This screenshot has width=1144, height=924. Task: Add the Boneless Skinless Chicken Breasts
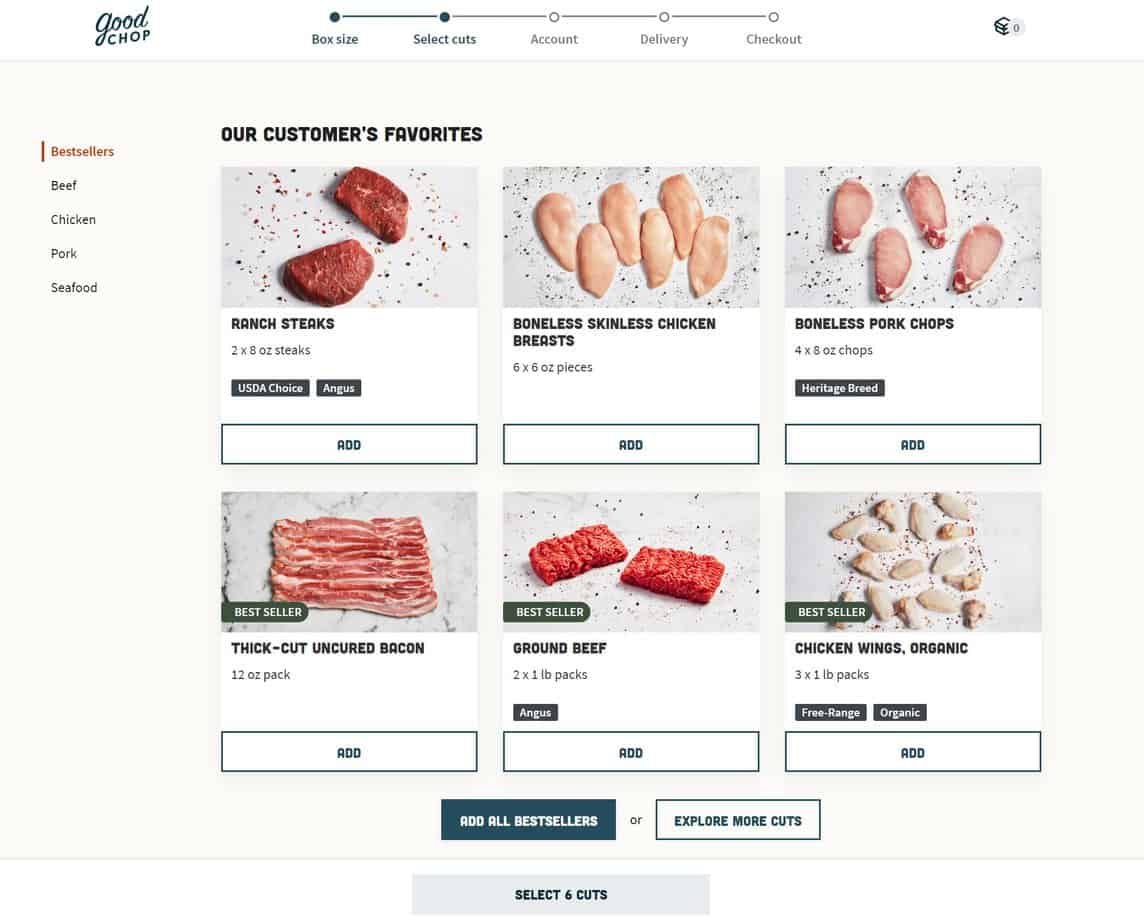point(631,444)
